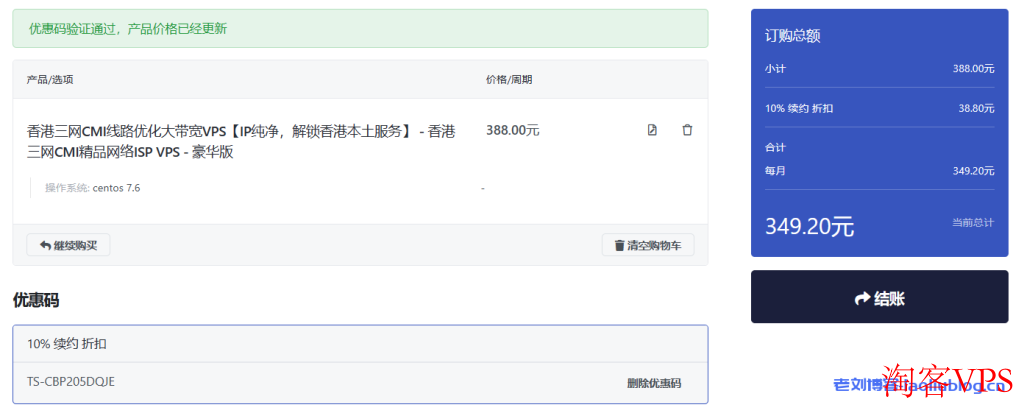Screen dimensions: 1024x413
Task: Click the 产品/选项 column header
Action: click(50, 80)
